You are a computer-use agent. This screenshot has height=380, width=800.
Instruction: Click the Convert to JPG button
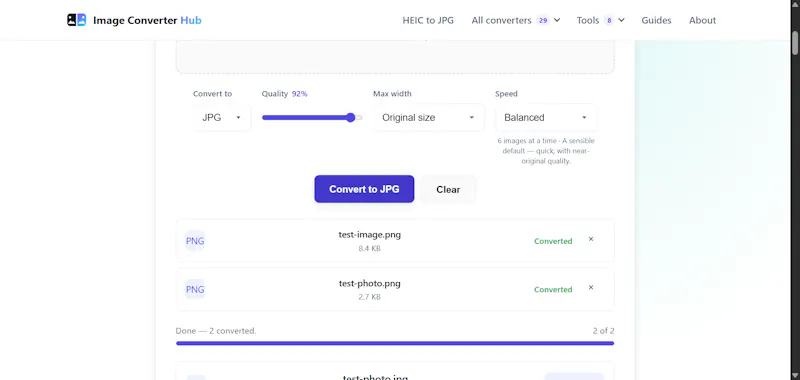(x=364, y=189)
